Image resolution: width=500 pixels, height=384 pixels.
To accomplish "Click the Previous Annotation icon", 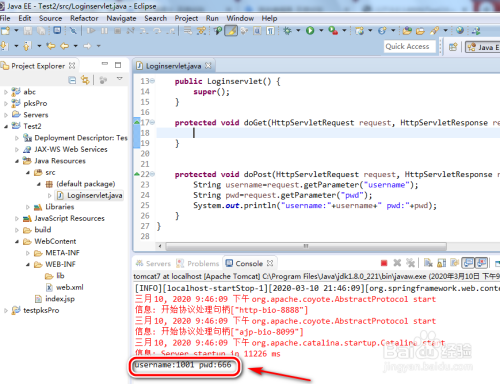I will click(27, 46).
